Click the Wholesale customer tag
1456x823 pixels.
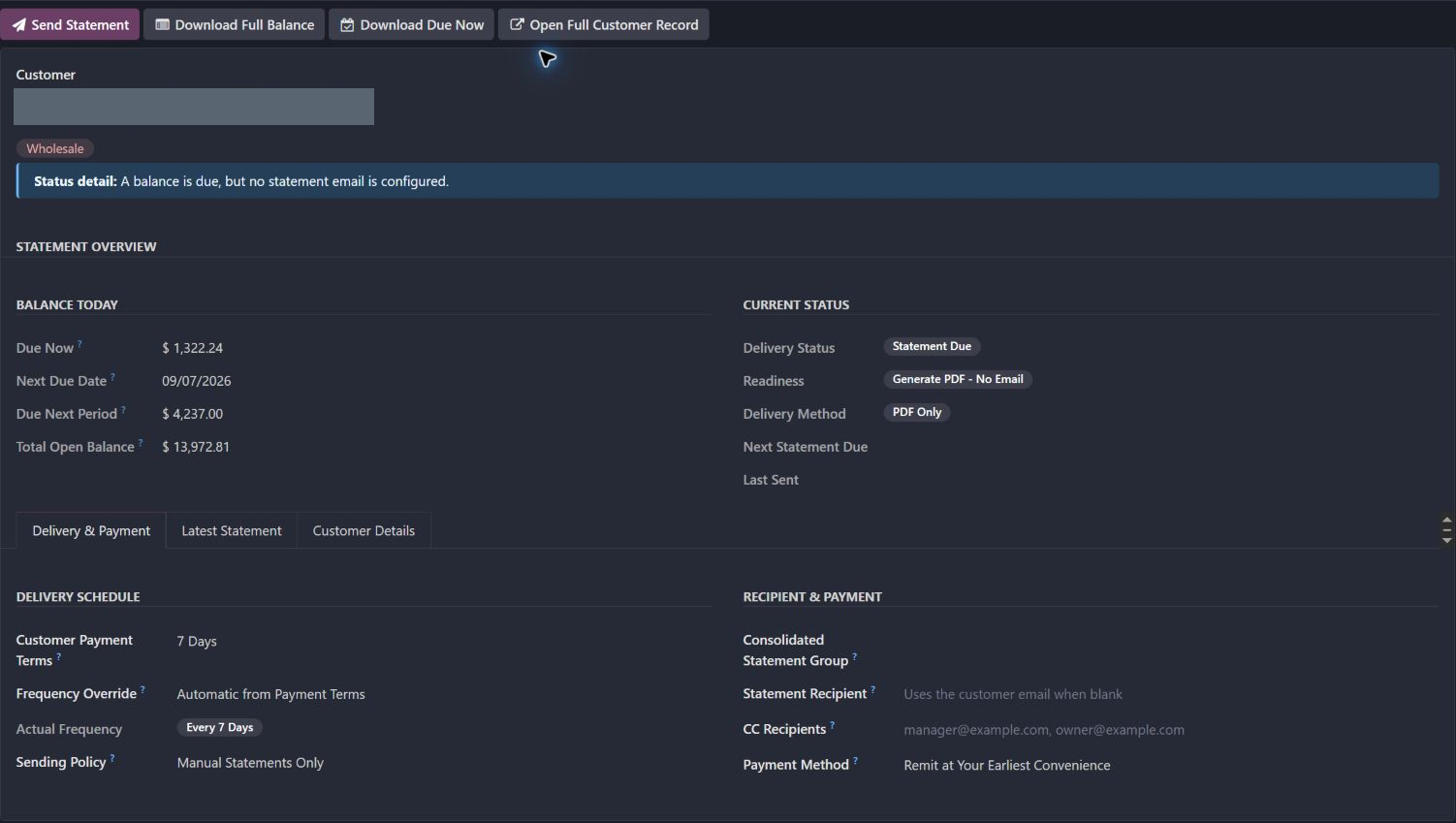point(55,148)
